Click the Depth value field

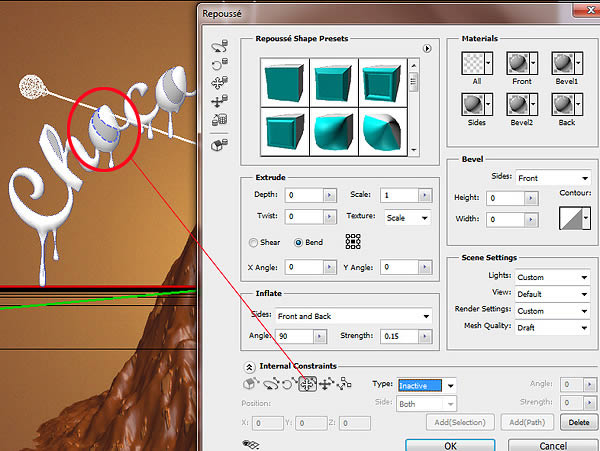(304, 195)
